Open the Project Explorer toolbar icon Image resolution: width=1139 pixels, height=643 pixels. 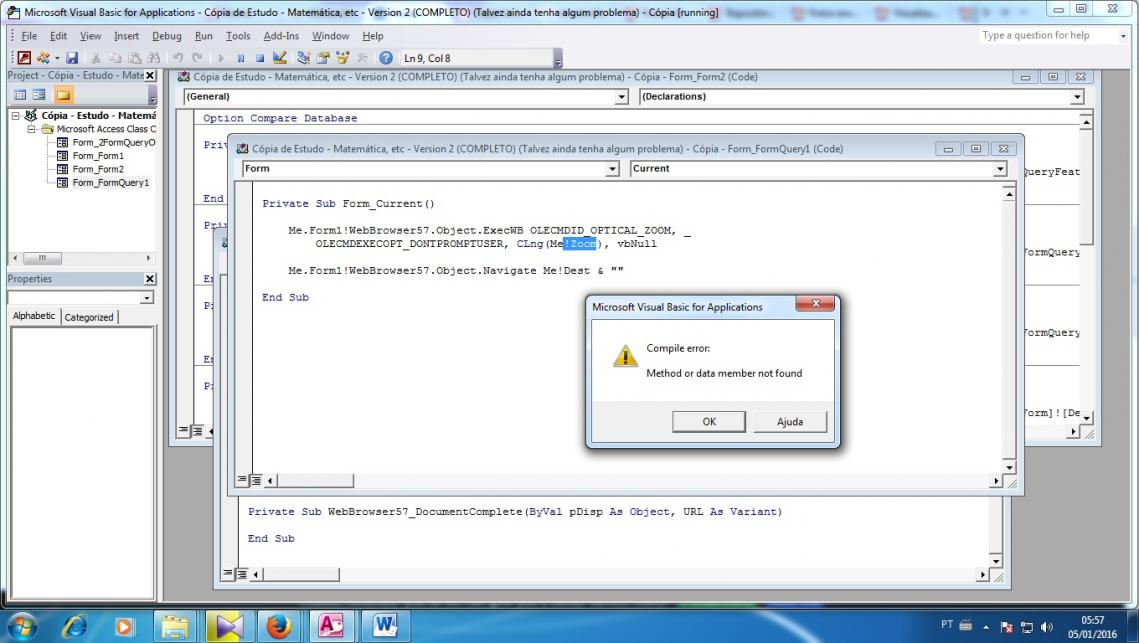304,57
